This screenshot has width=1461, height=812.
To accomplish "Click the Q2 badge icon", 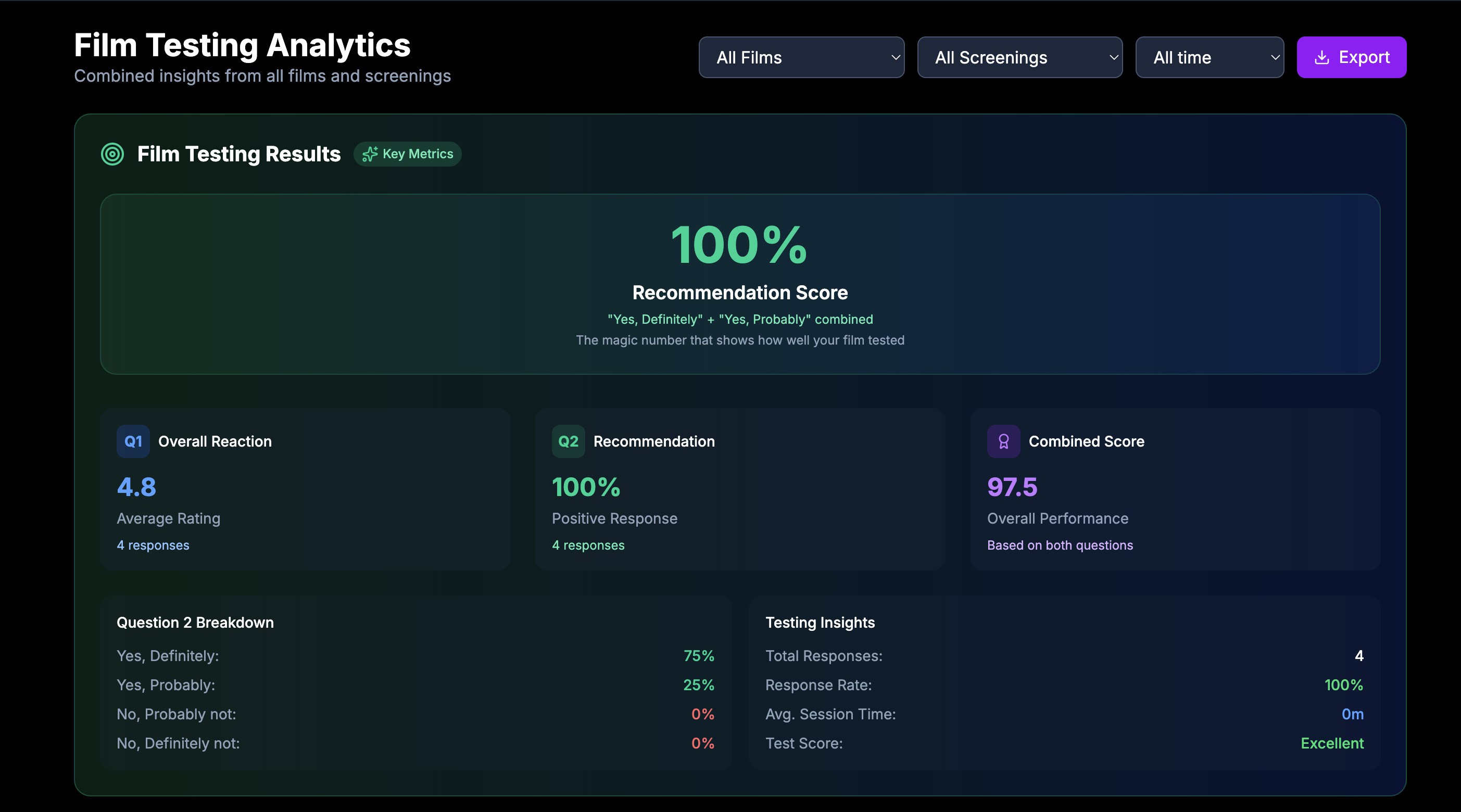I will click(x=568, y=441).
